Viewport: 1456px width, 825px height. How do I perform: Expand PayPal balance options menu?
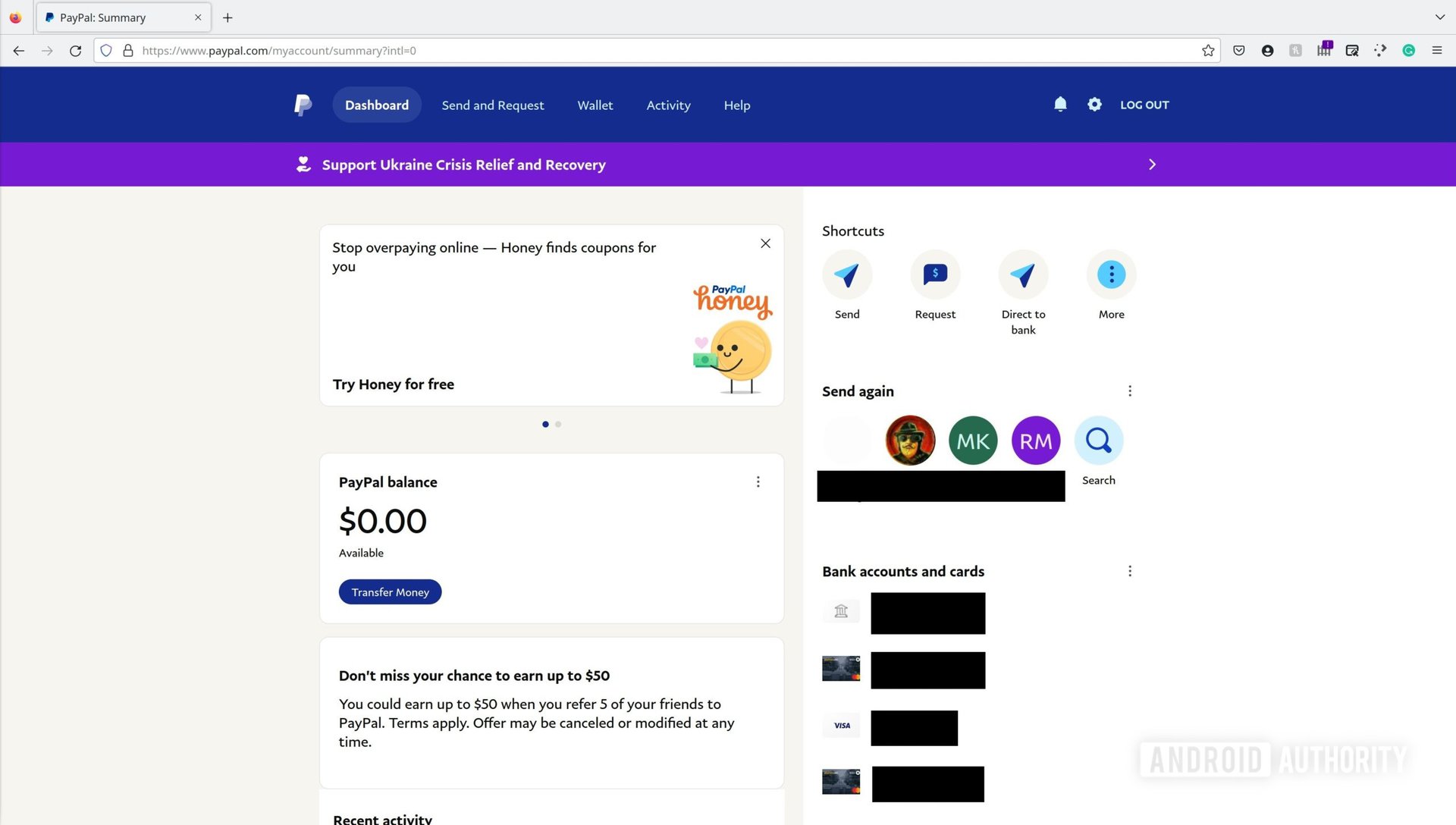757,481
